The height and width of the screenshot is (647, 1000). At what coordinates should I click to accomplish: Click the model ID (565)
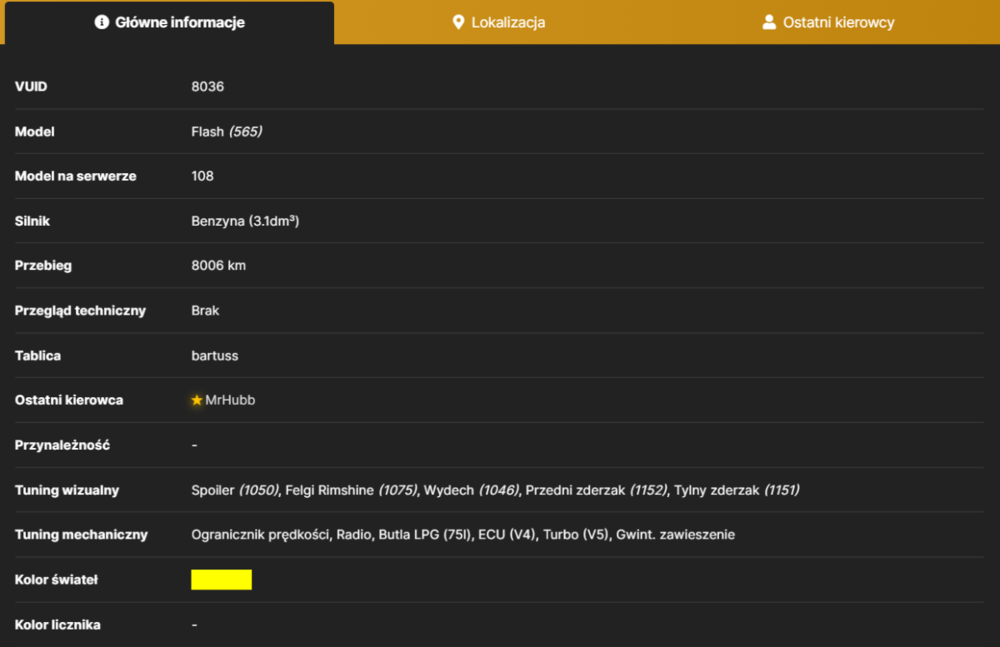[246, 131]
